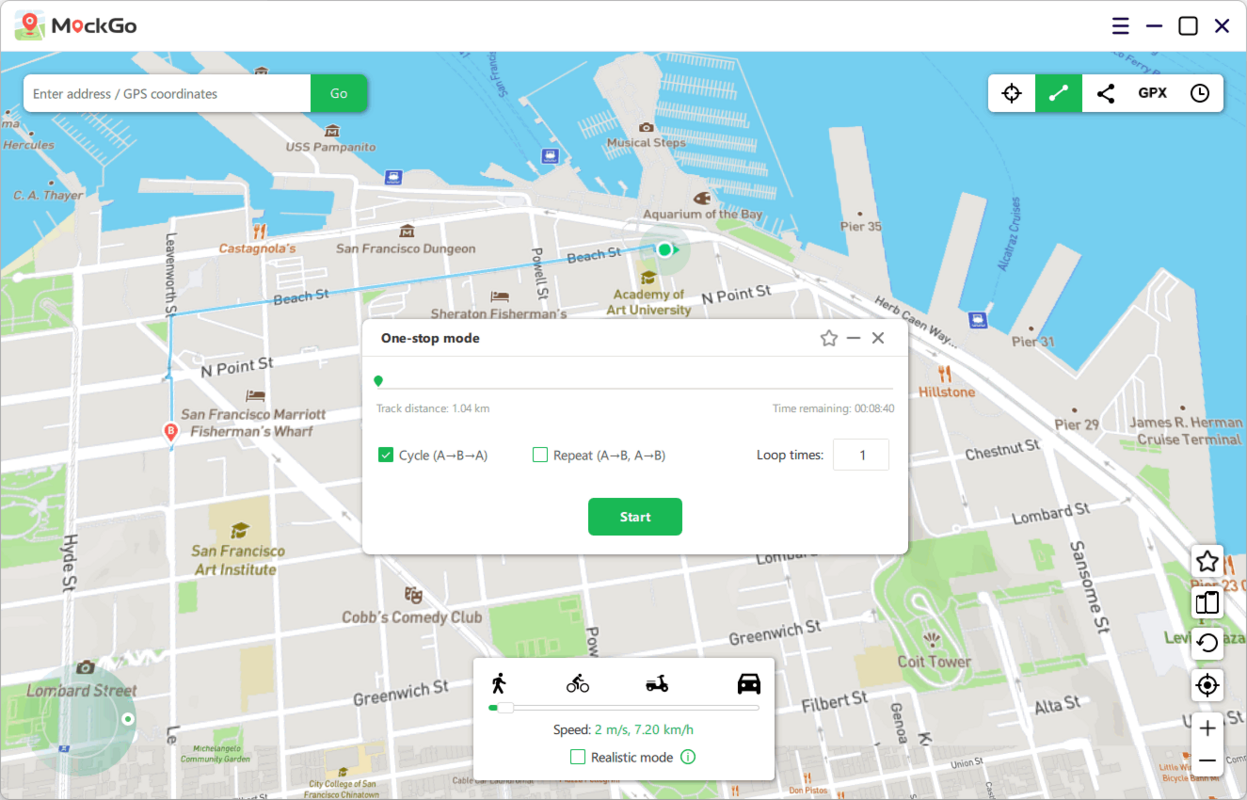Click the Academy of Art University label

point(649,302)
